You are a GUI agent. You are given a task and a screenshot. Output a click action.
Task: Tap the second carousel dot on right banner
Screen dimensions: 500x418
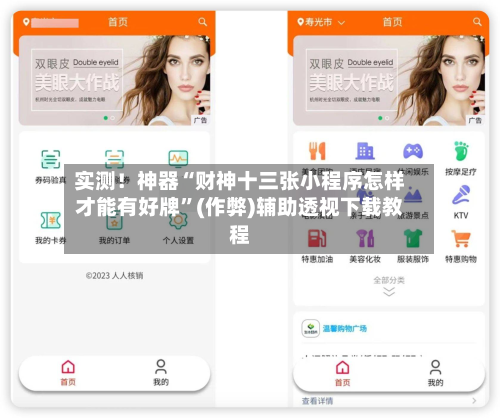tap(387, 118)
